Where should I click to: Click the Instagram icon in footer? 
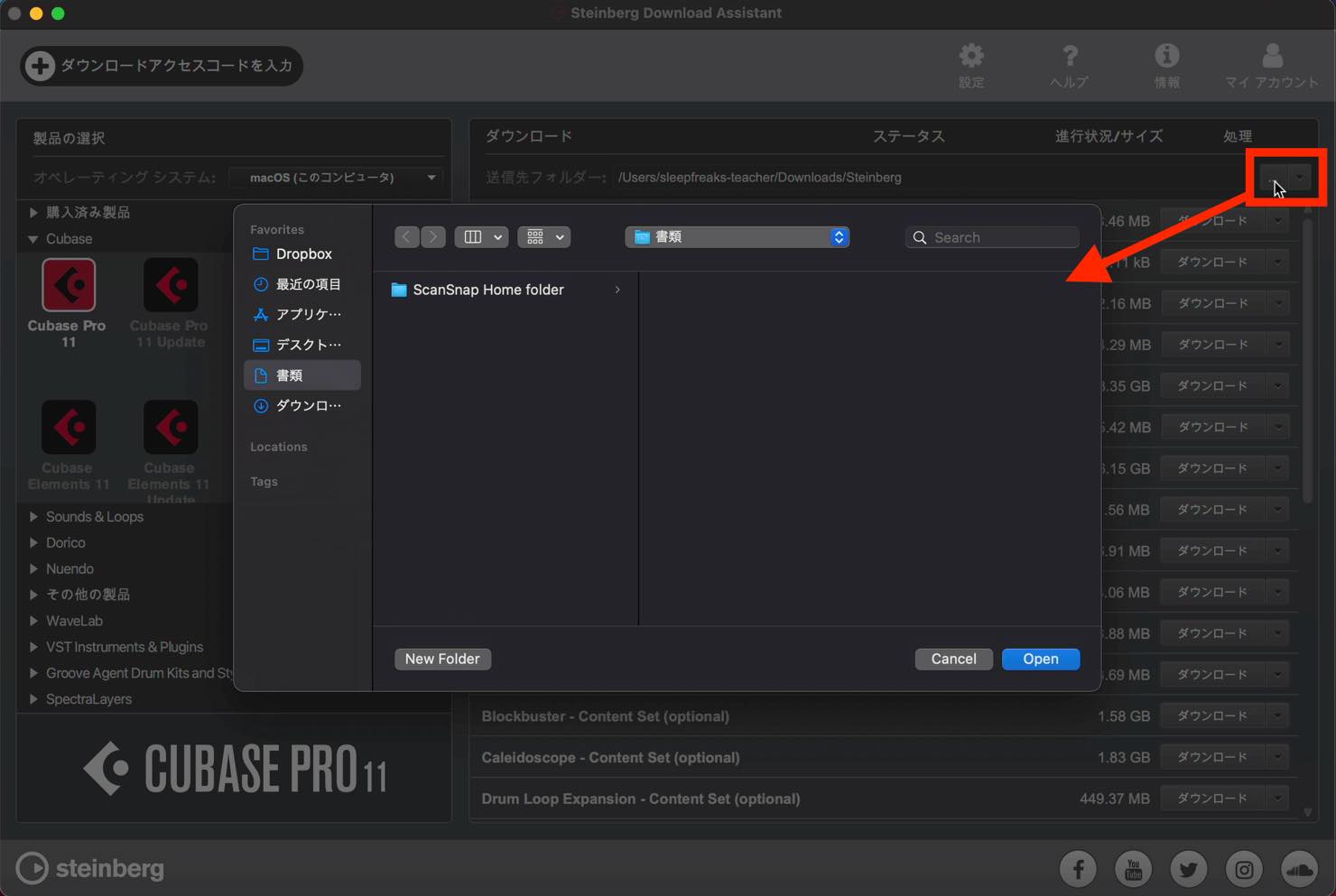pos(1244,869)
